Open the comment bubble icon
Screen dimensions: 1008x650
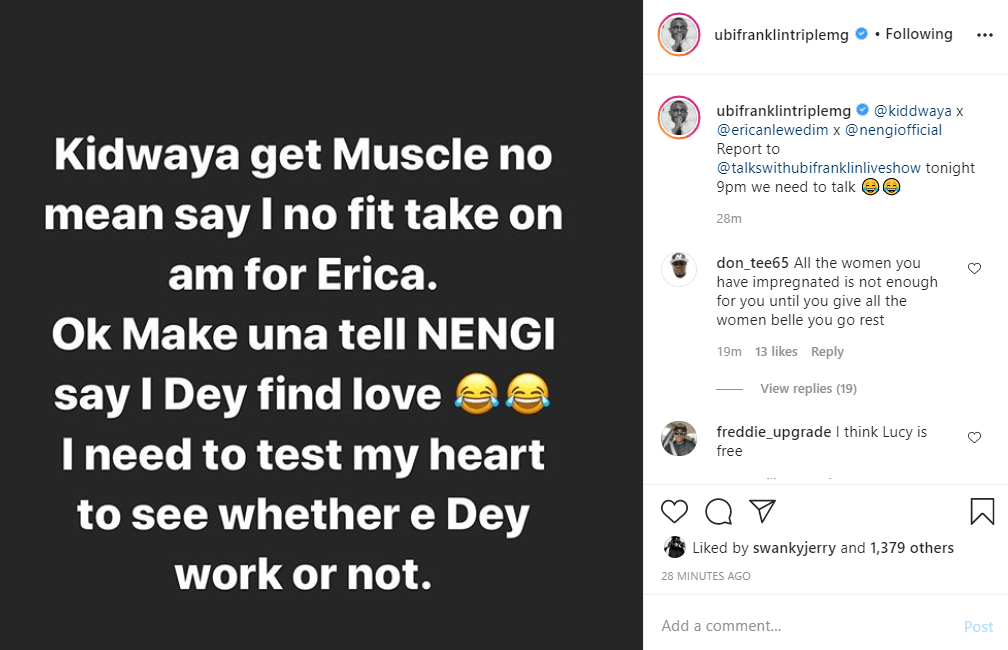(718, 512)
